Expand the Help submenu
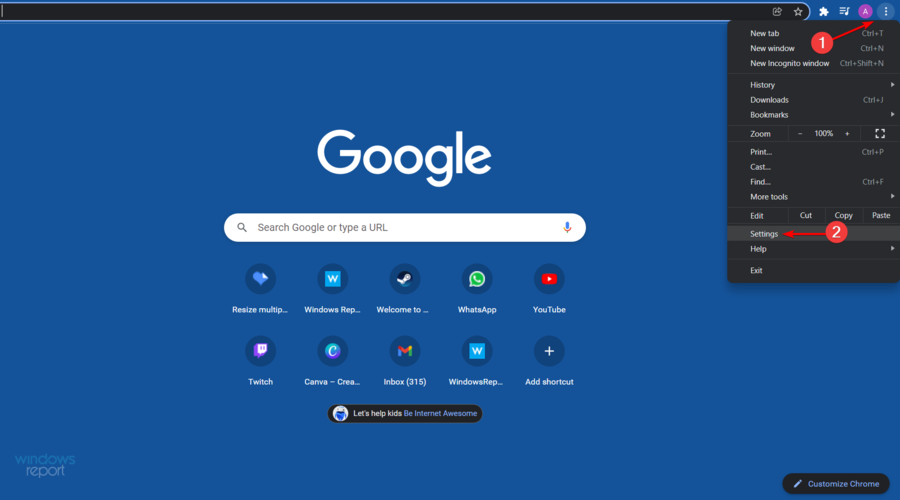Viewport: 900px width, 500px height. tap(813, 249)
